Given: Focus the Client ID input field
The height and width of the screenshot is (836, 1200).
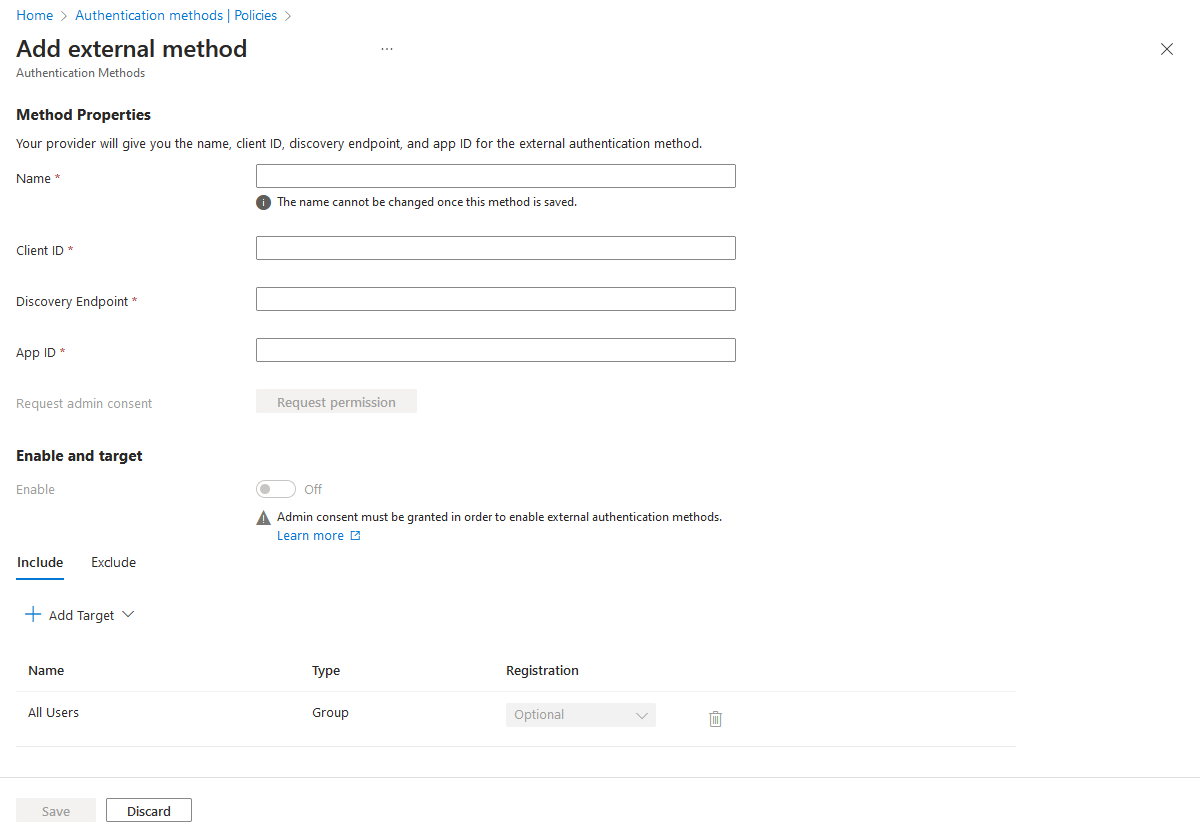Looking at the screenshot, I should pyautogui.click(x=495, y=248).
